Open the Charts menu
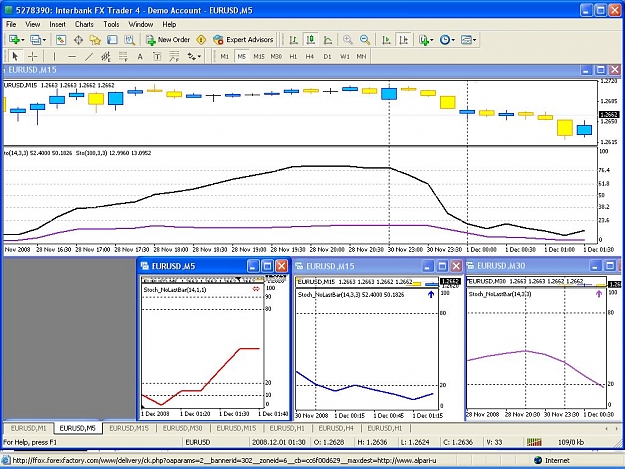 [84, 24]
